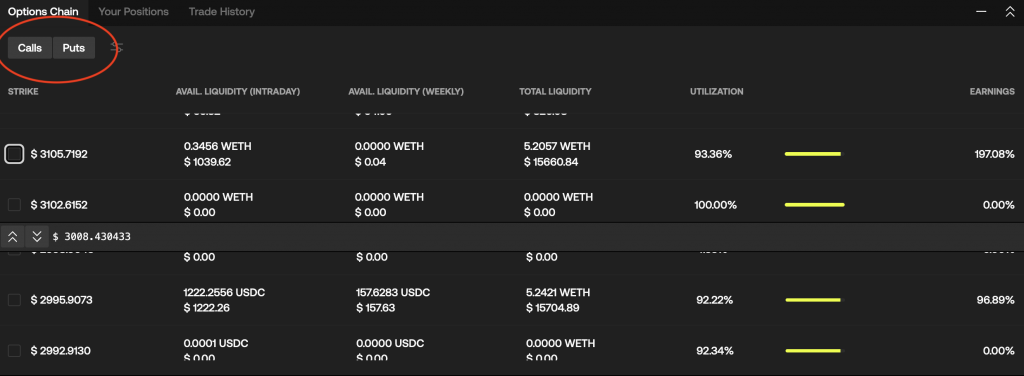1024x376 pixels.
Task: Open the Trade History tab
Action: pos(221,12)
